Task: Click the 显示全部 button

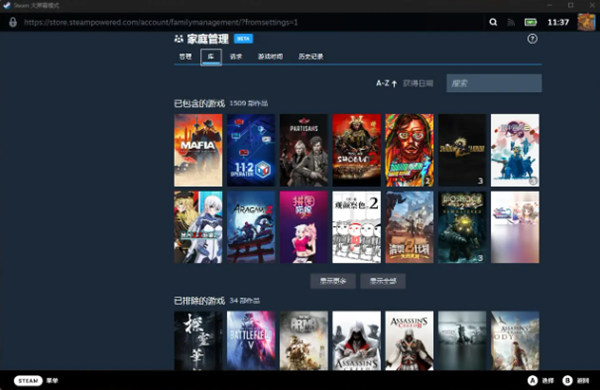Action: point(383,281)
